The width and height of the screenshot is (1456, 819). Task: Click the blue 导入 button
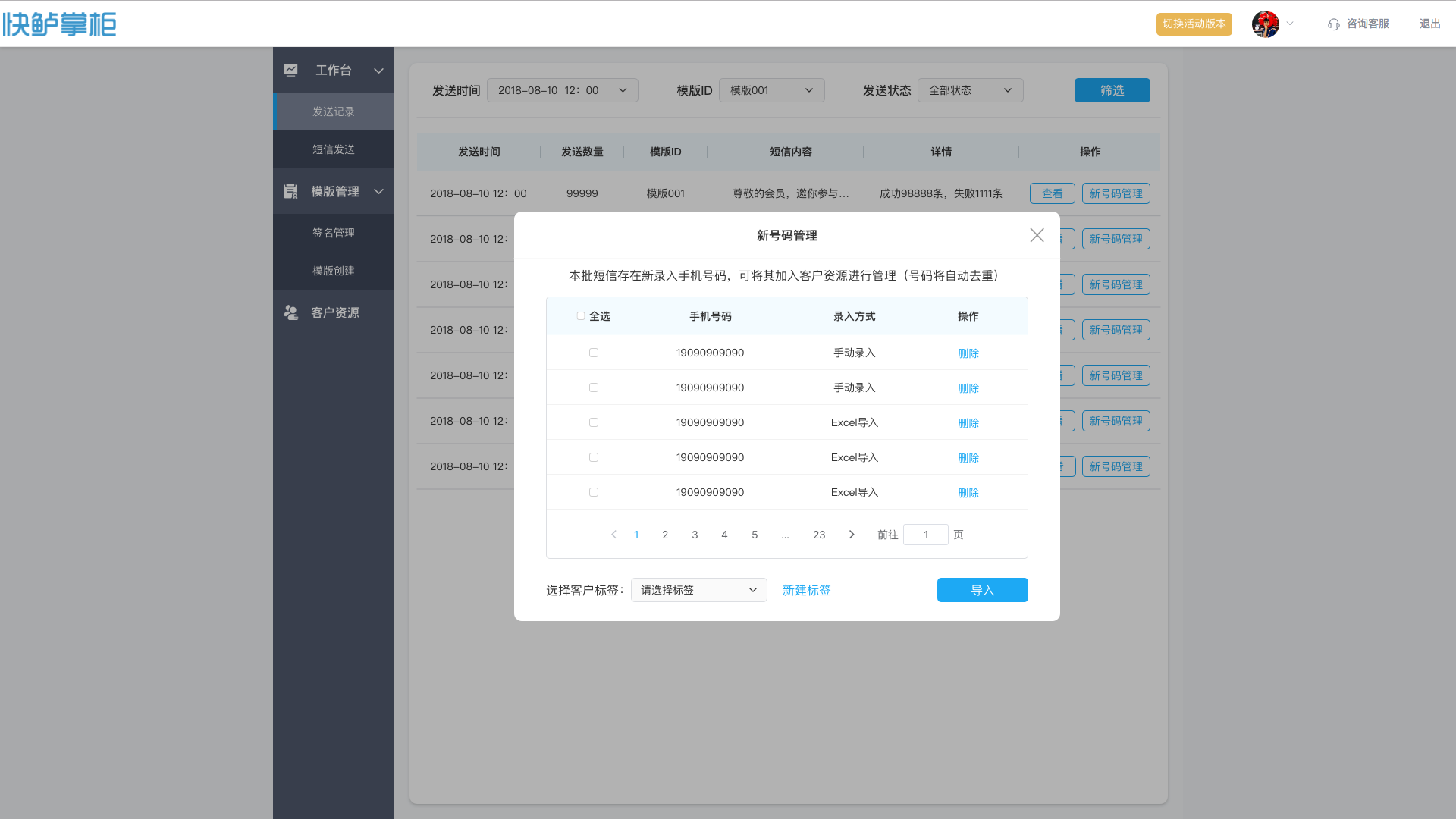982,590
